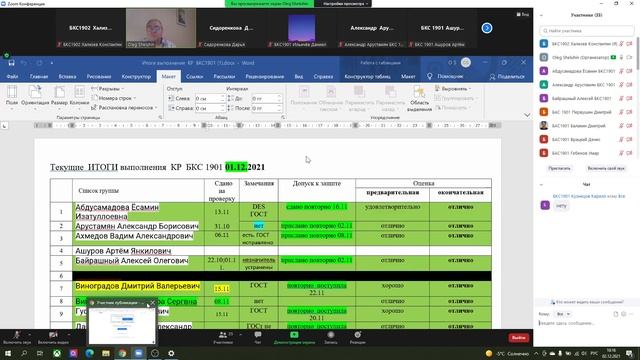Toggle Включить видео camera in Zoom

[53, 337]
